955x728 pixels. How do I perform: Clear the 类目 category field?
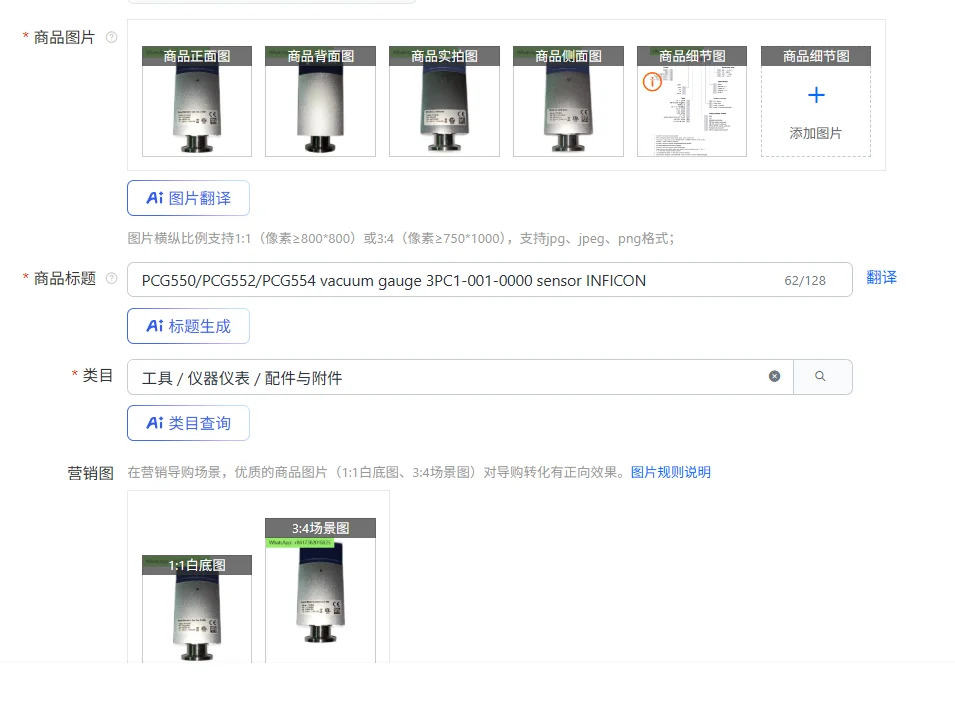pos(774,376)
